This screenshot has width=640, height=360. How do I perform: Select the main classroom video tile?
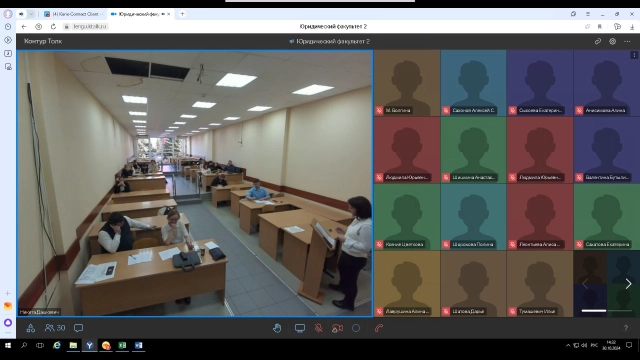point(195,183)
